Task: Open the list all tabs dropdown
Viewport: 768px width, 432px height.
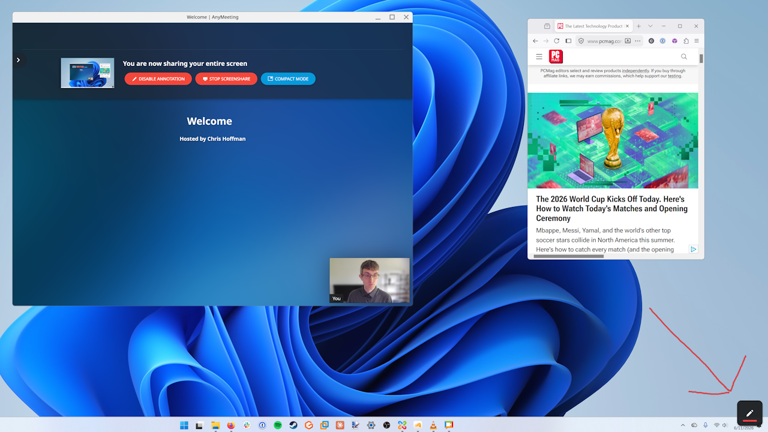Action: (650, 26)
